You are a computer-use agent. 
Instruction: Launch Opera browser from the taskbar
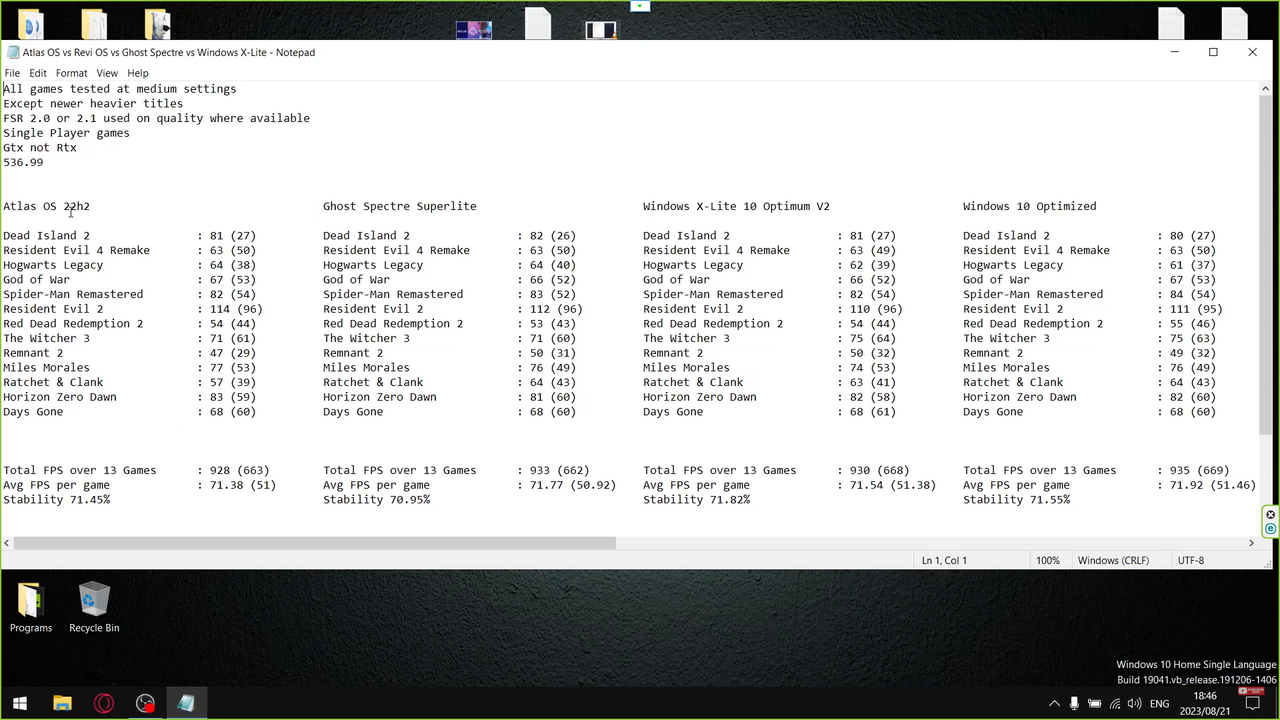pyautogui.click(x=103, y=703)
